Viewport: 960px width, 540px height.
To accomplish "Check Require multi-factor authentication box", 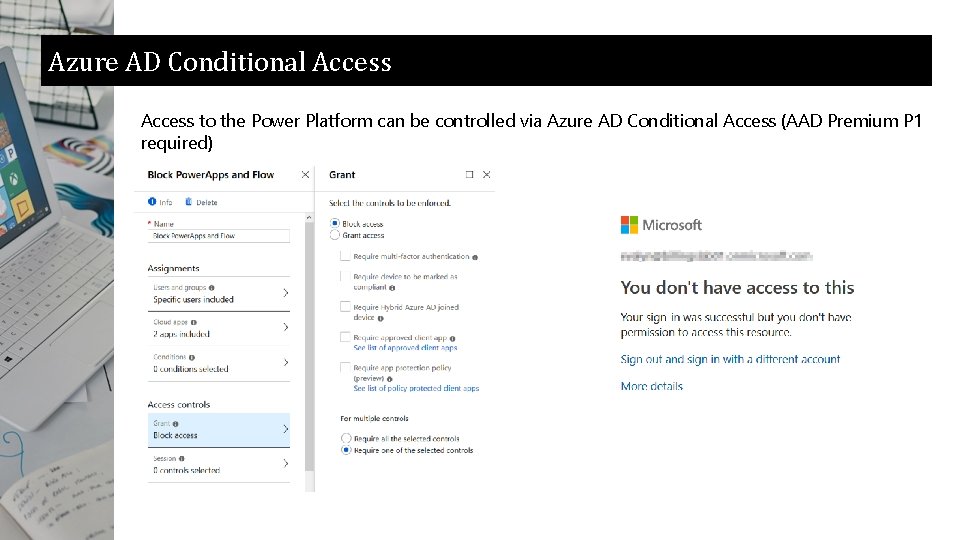I will click(x=345, y=257).
